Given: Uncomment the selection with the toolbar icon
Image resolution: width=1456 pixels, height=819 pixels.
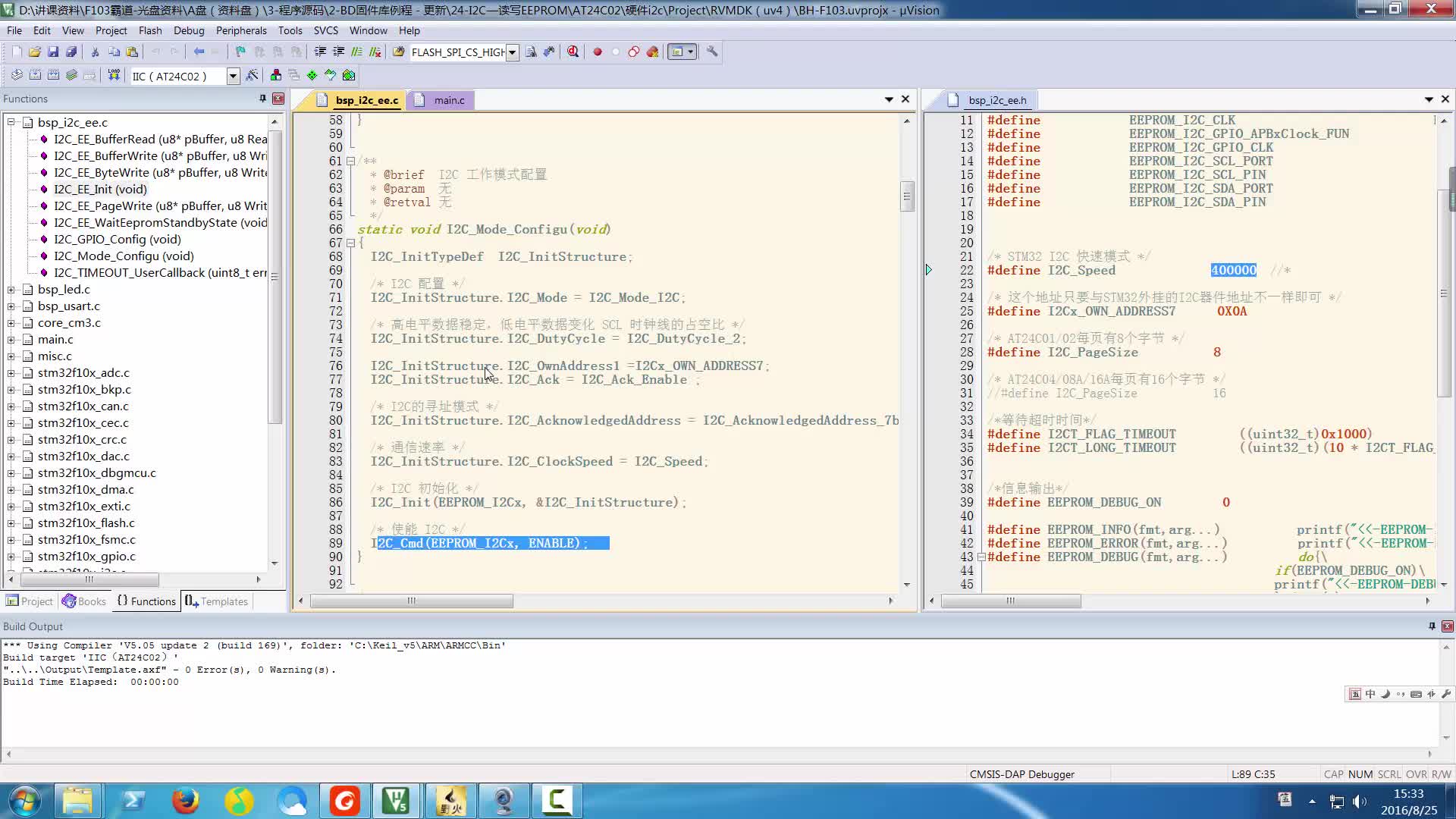Looking at the screenshot, I should (x=375, y=52).
